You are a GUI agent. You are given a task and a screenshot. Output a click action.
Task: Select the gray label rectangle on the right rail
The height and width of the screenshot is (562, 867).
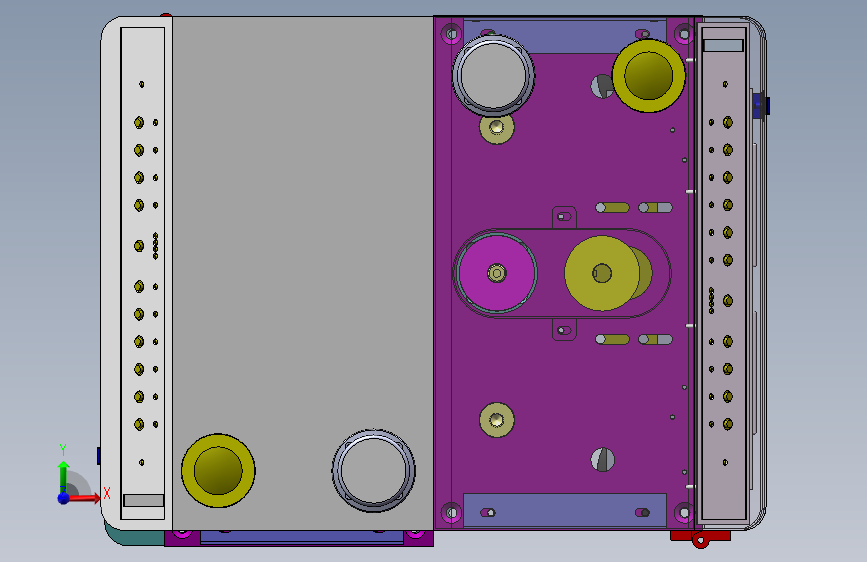point(723,45)
